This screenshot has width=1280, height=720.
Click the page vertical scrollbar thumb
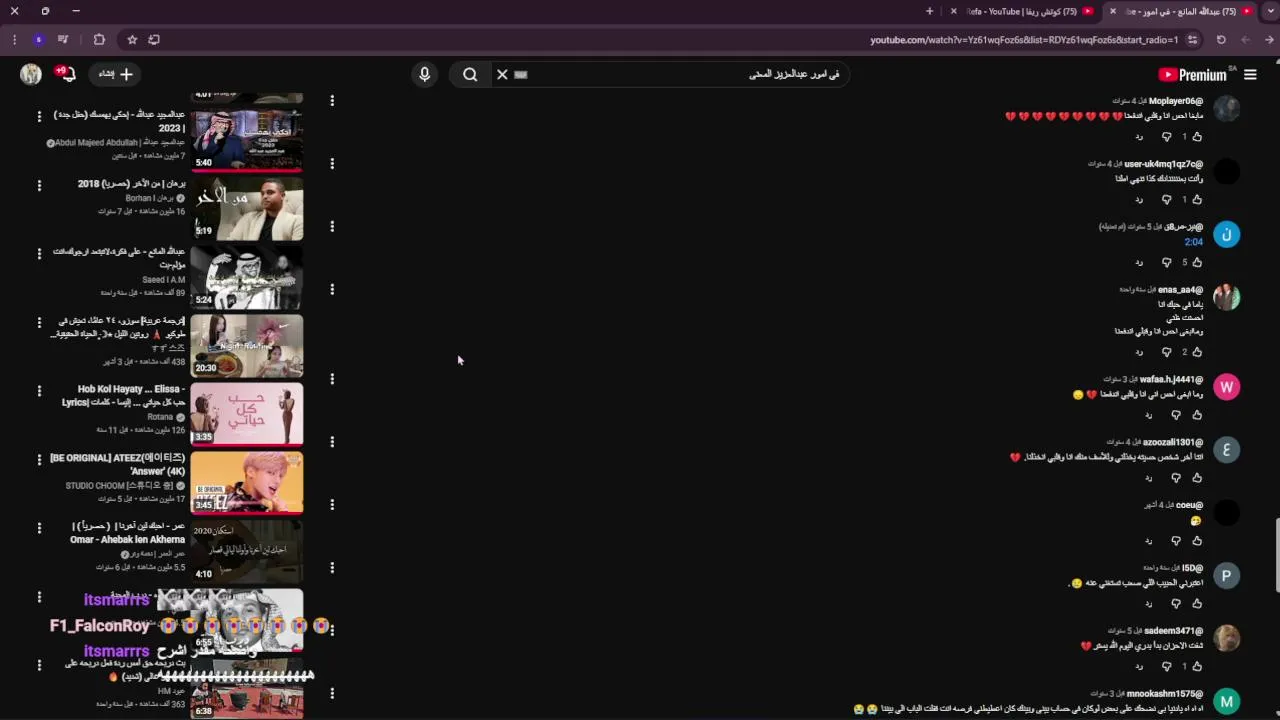[1276, 556]
